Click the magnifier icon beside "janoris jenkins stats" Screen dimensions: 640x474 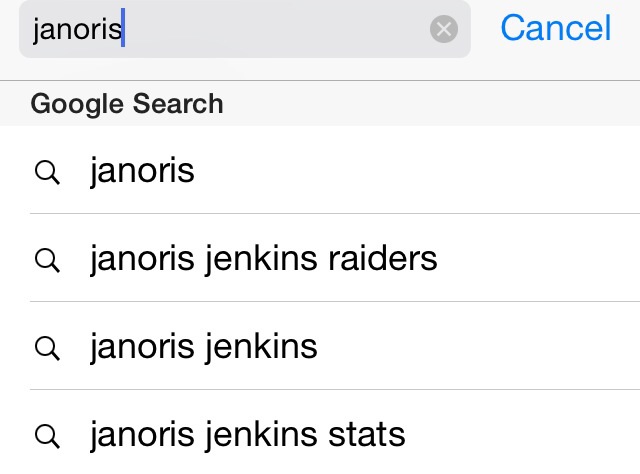point(47,436)
